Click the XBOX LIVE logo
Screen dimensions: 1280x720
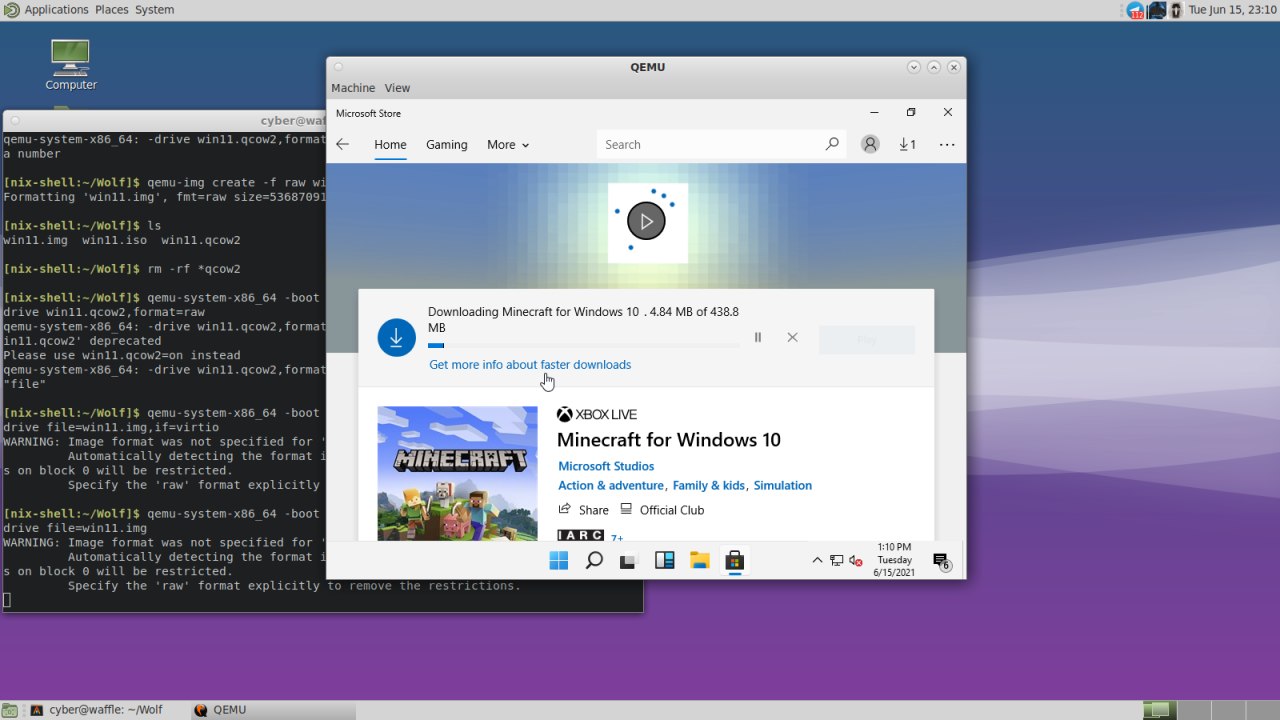tap(597, 414)
